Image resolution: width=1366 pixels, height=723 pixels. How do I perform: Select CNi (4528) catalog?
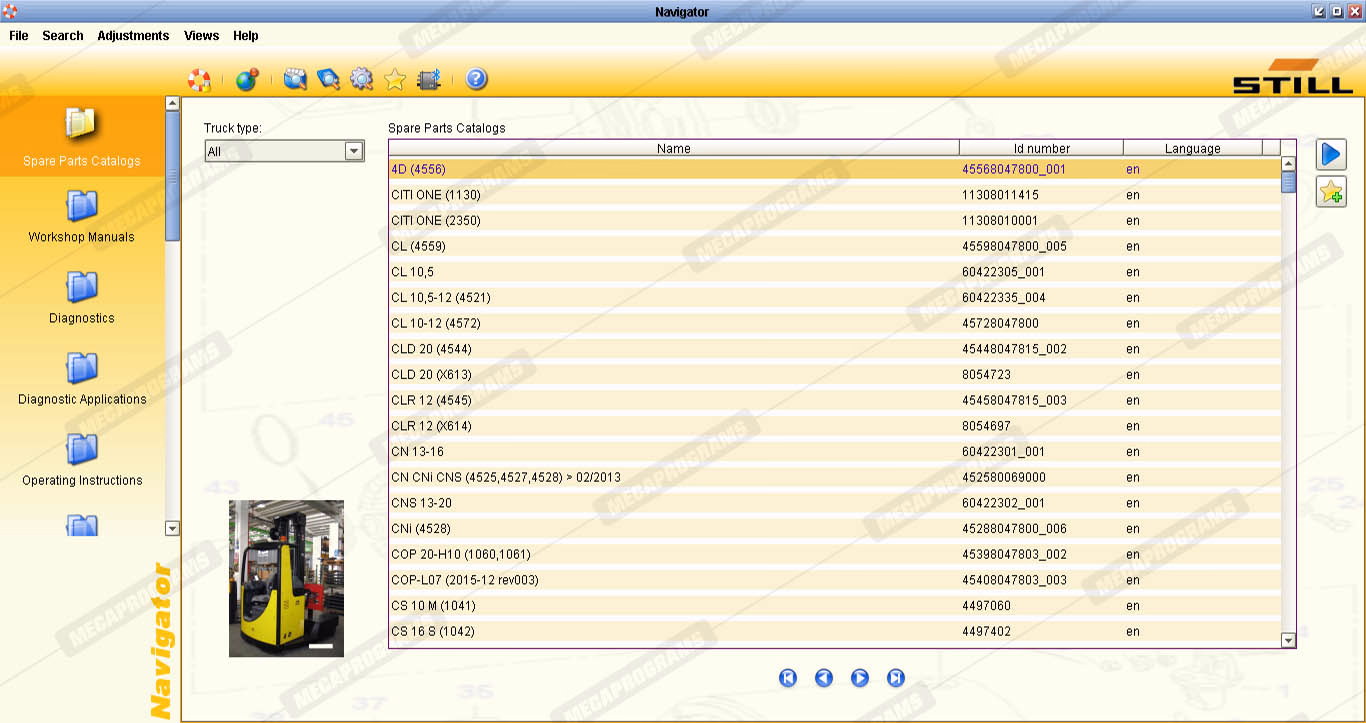coord(835,528)
